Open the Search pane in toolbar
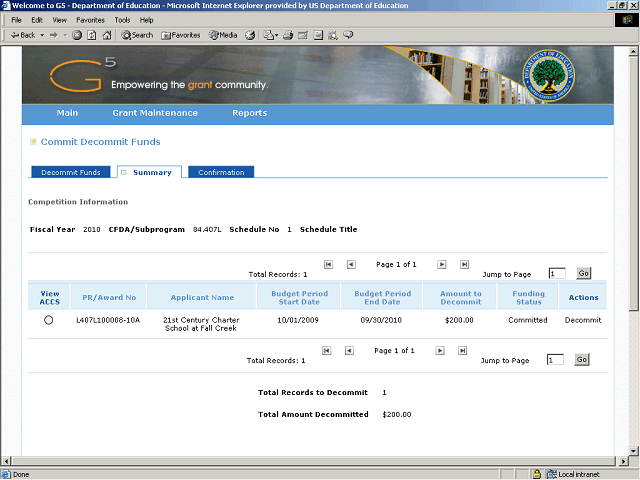 (x=137, y=35)
